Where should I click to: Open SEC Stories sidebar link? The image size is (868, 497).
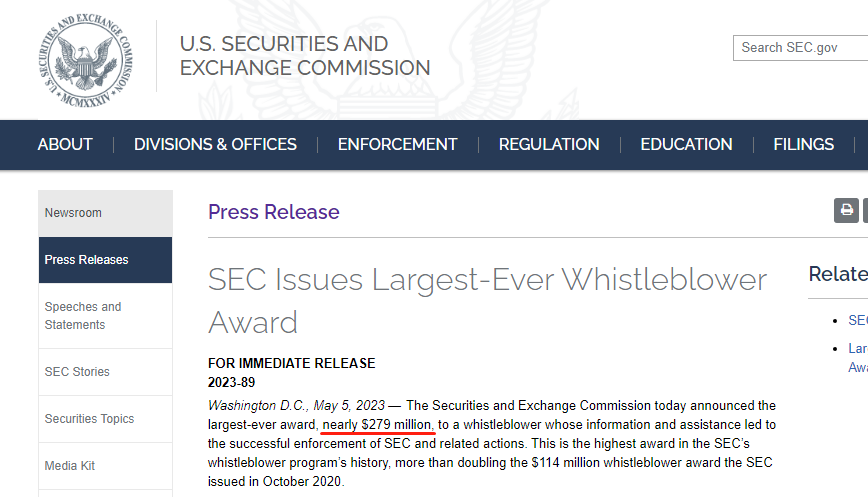[105, 372]
